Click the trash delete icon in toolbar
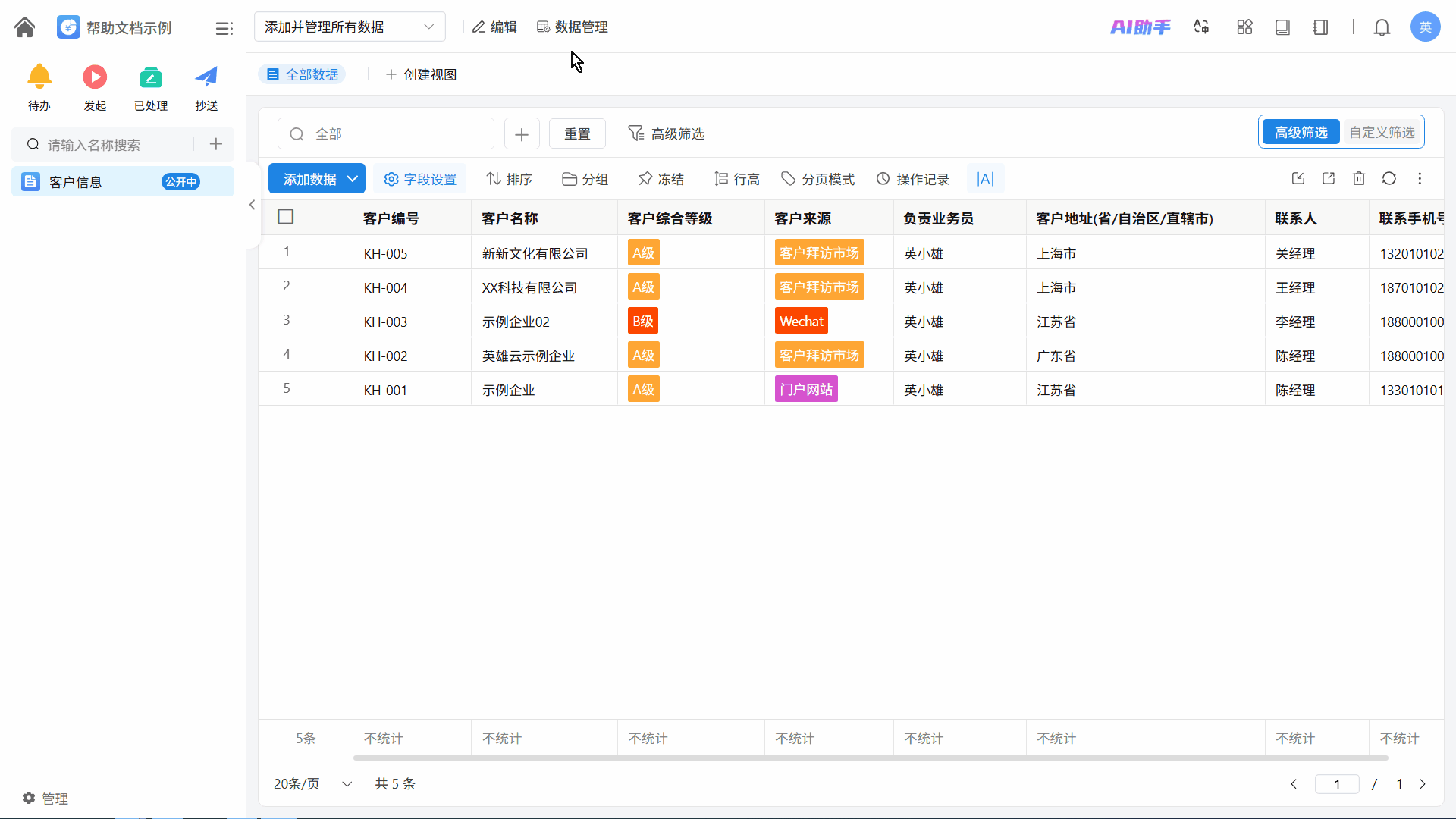1456x819 pixels. 1358,178
